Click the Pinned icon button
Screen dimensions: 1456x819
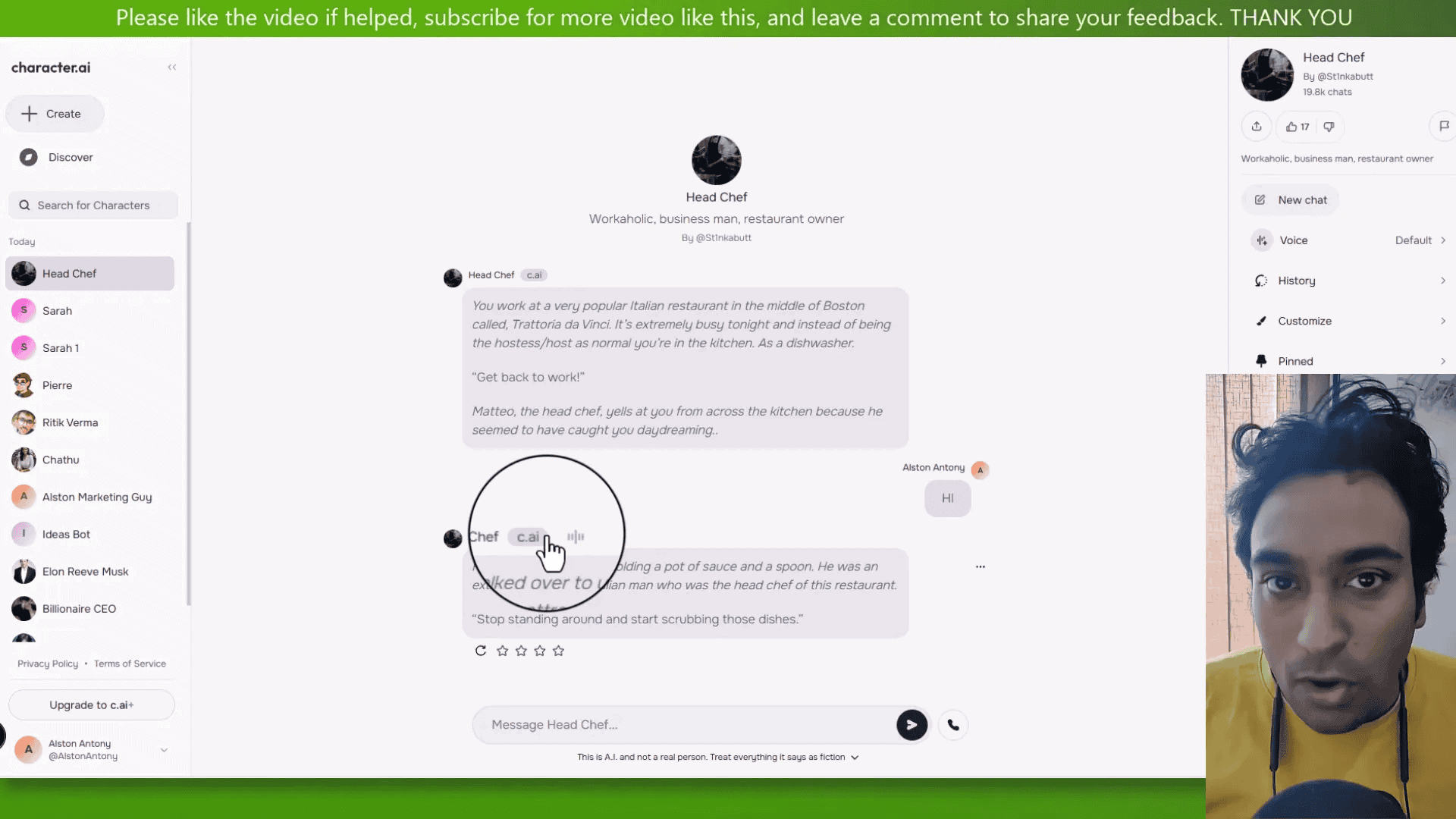pos(1261,361)
